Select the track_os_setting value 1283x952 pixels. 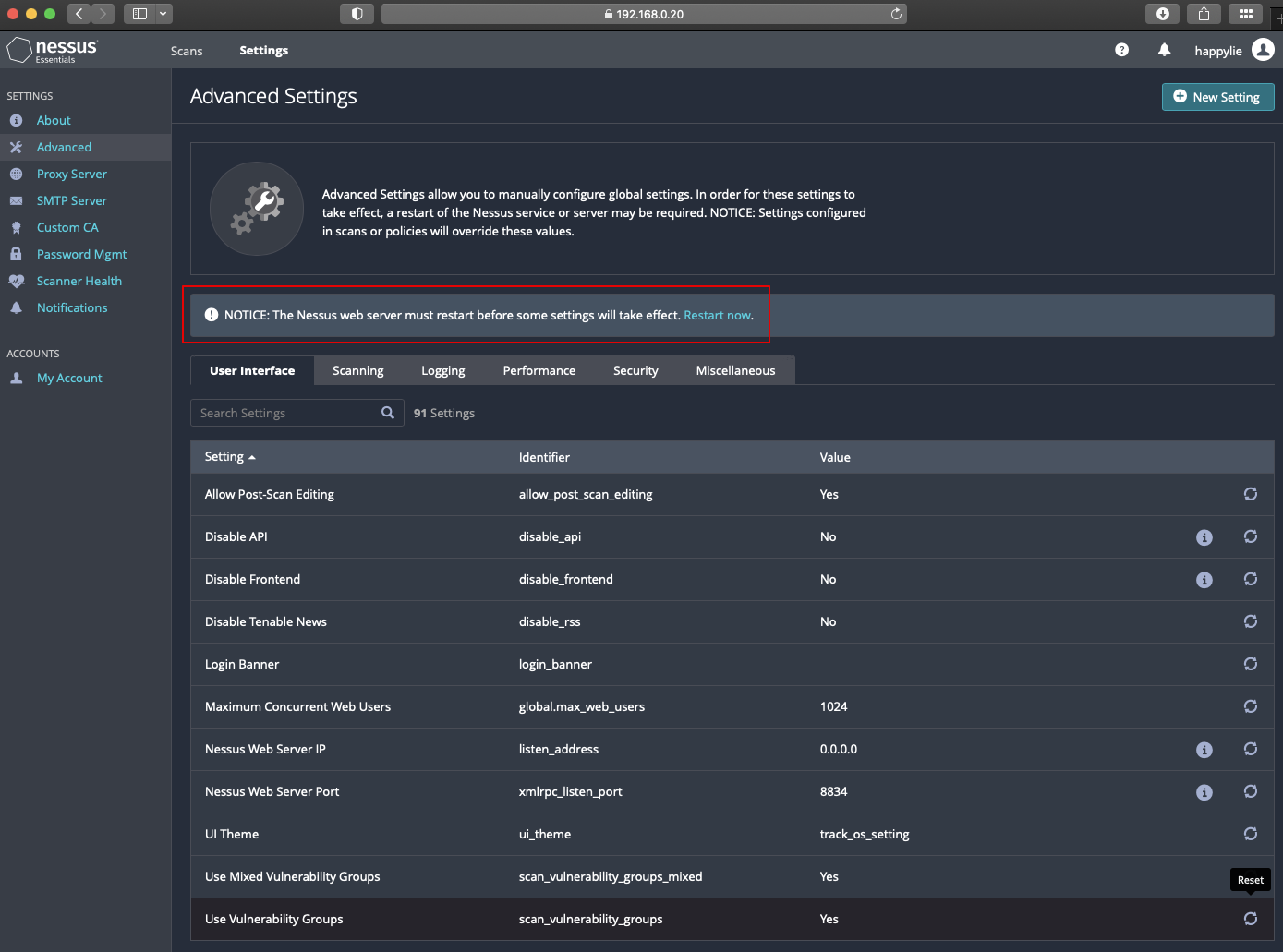tap(865, 834)
